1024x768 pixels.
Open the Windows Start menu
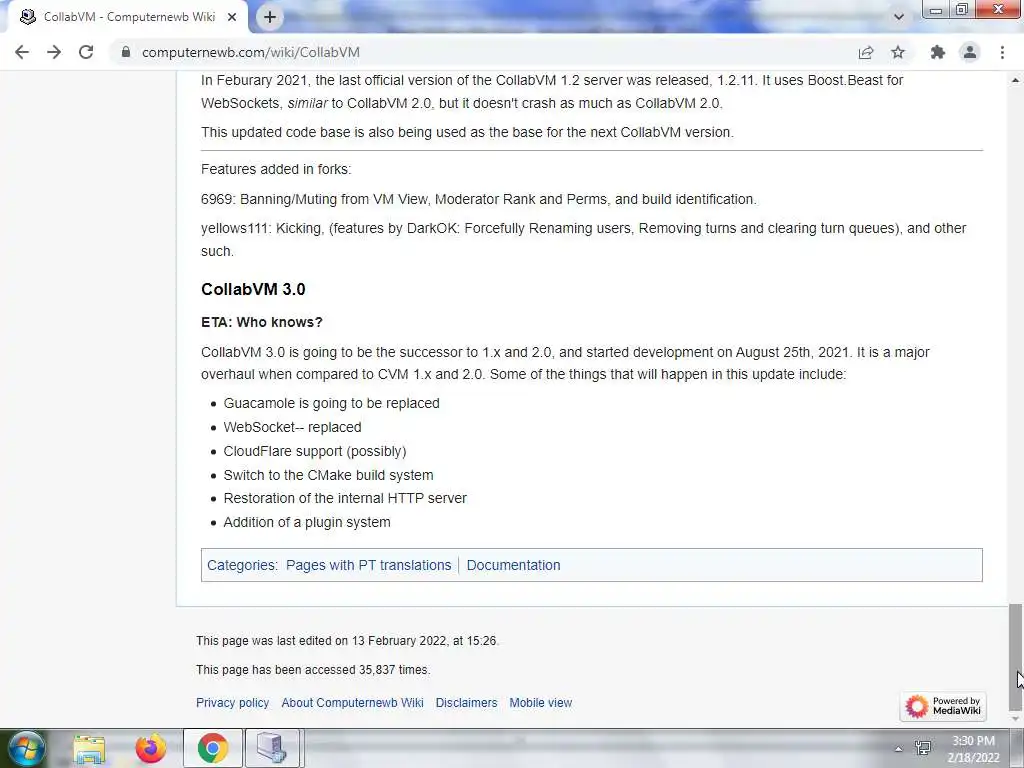click(x=27, y=748)
